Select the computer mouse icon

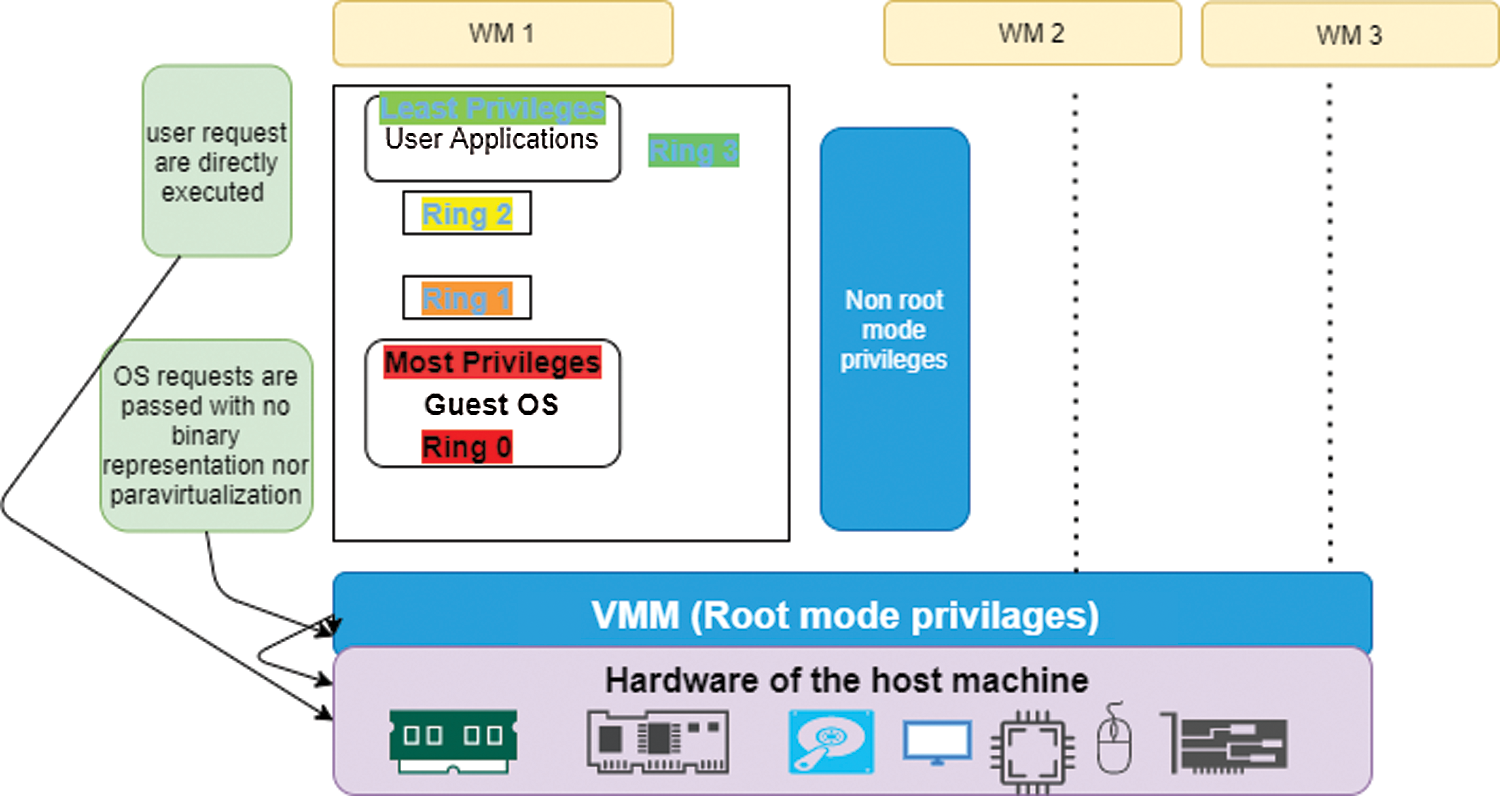tap(1112, 738)
